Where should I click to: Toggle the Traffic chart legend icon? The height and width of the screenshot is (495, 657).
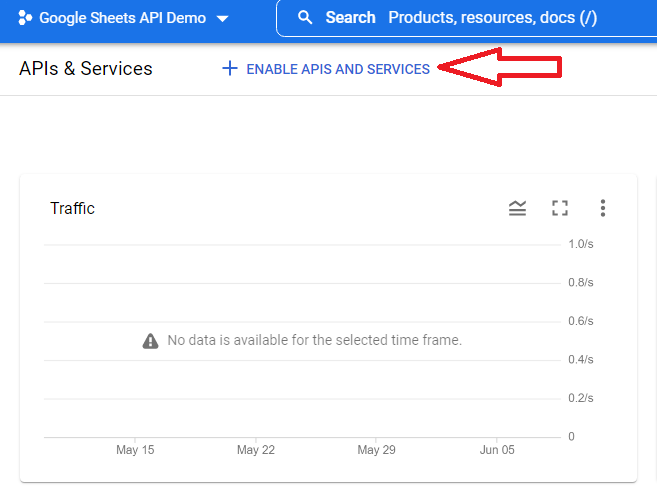pyautogui.click(x=517, y=208)
